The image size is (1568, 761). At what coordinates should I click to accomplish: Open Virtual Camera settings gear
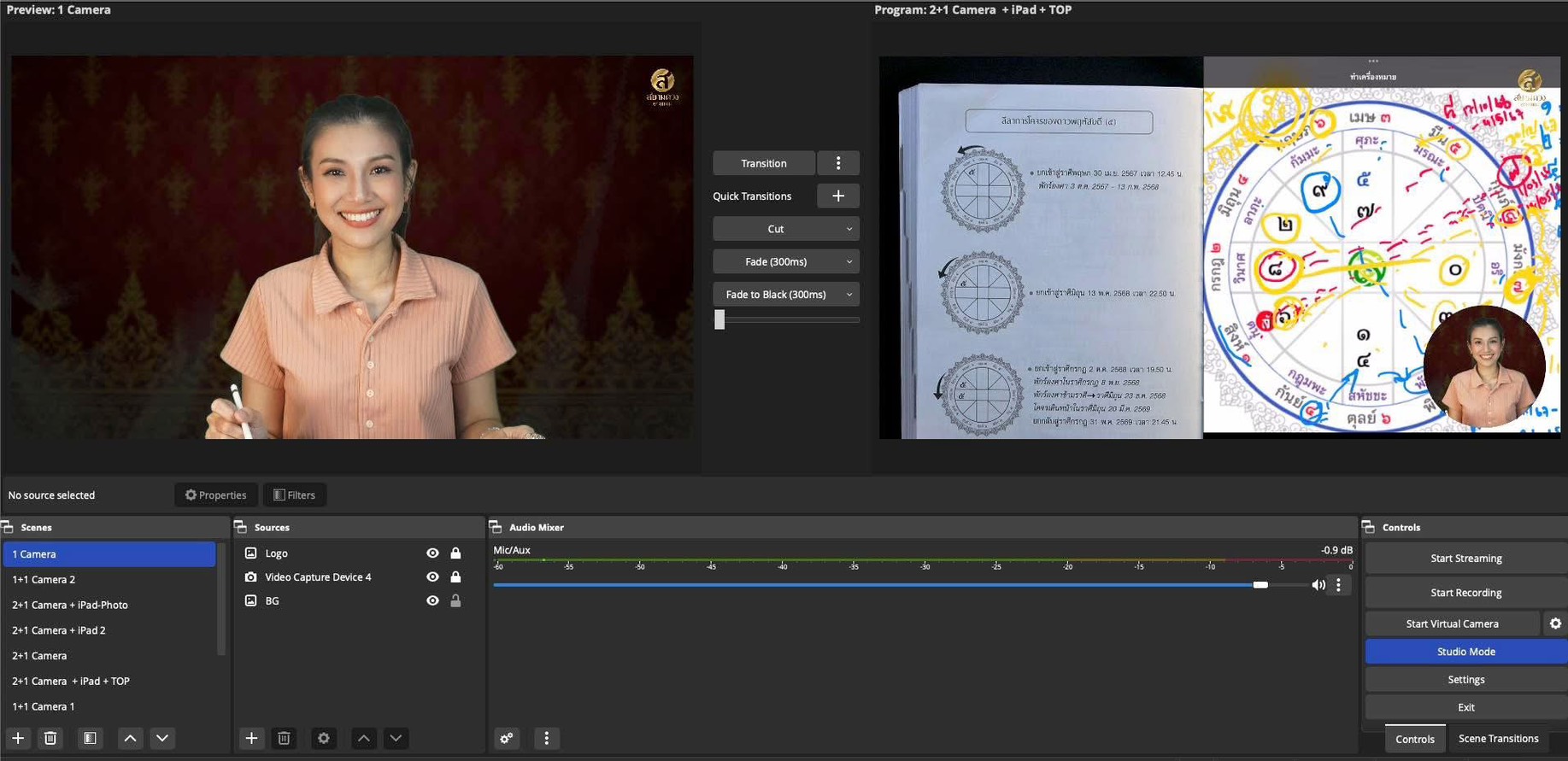[1555, 623]
